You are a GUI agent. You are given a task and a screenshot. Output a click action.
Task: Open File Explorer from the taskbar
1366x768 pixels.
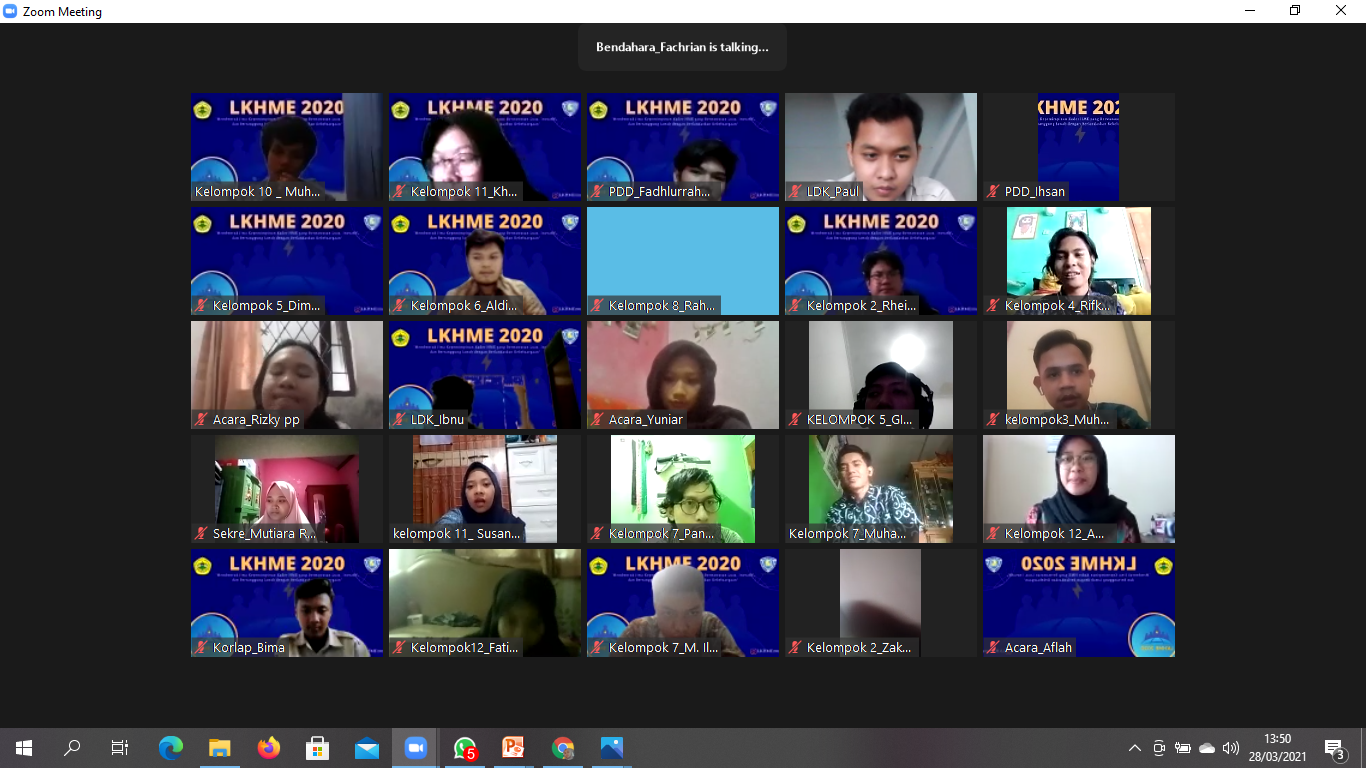[220, 748]
